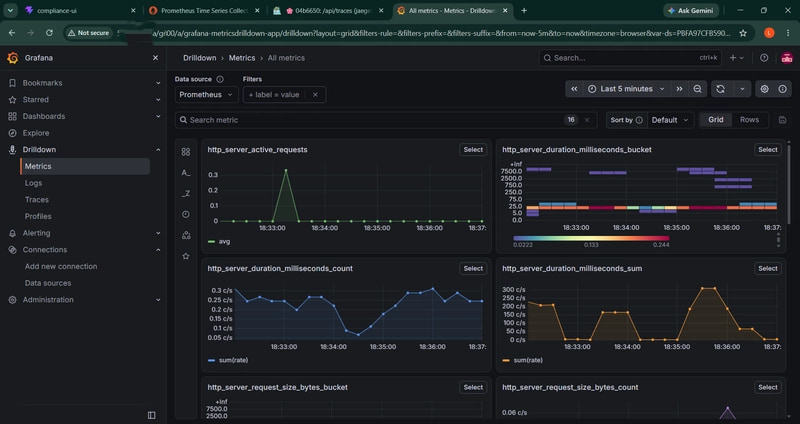Image resolution: width=800 pixels, height=424 pixels.
Task: Collapse the Connections menu section
Action: click(158, 250)
